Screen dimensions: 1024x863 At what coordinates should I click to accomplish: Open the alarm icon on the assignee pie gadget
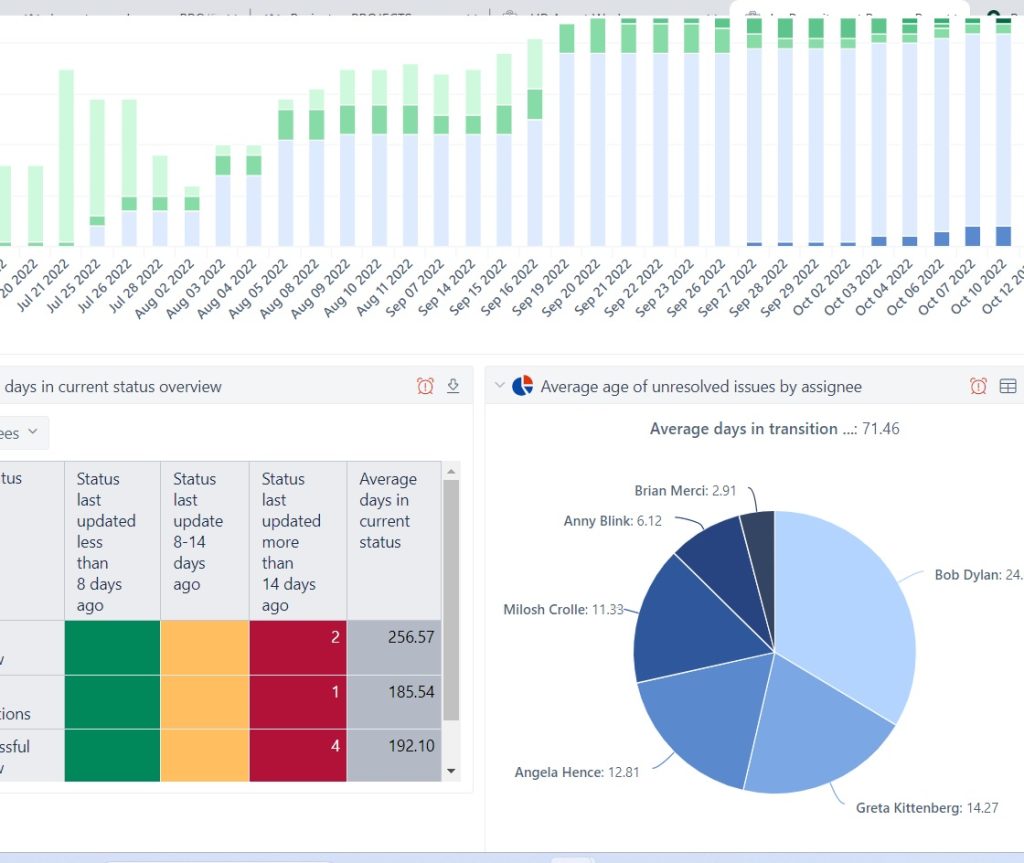click(x=978, y=385)
